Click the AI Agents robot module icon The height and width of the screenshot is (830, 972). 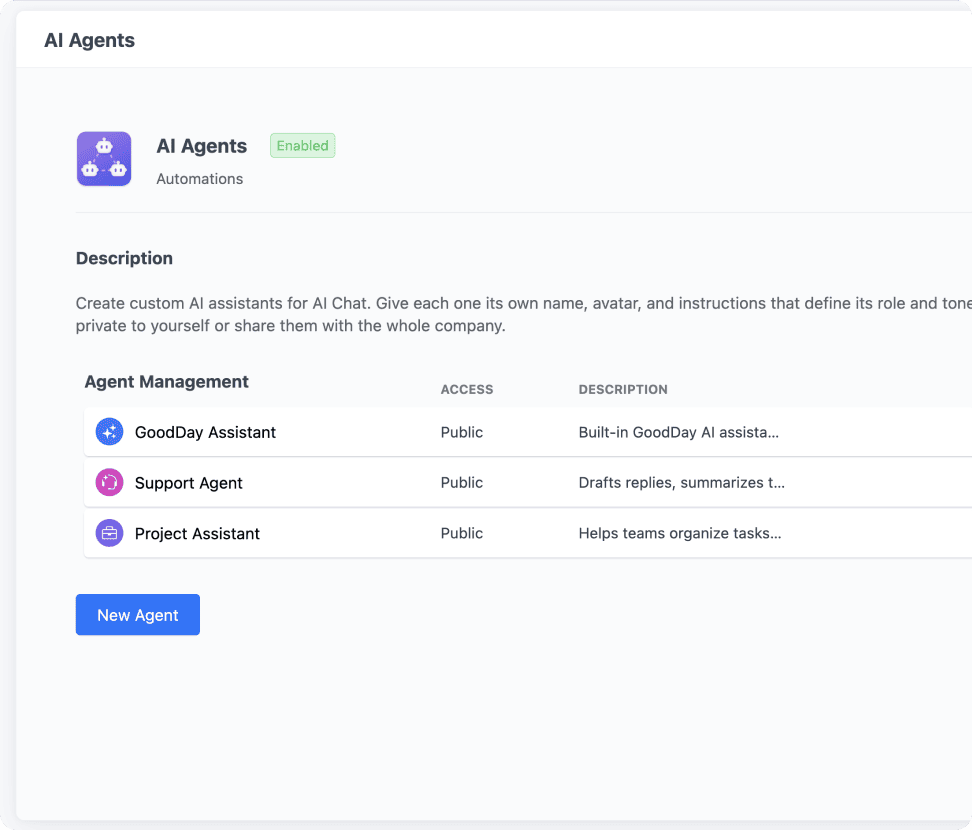pos(104,159)
